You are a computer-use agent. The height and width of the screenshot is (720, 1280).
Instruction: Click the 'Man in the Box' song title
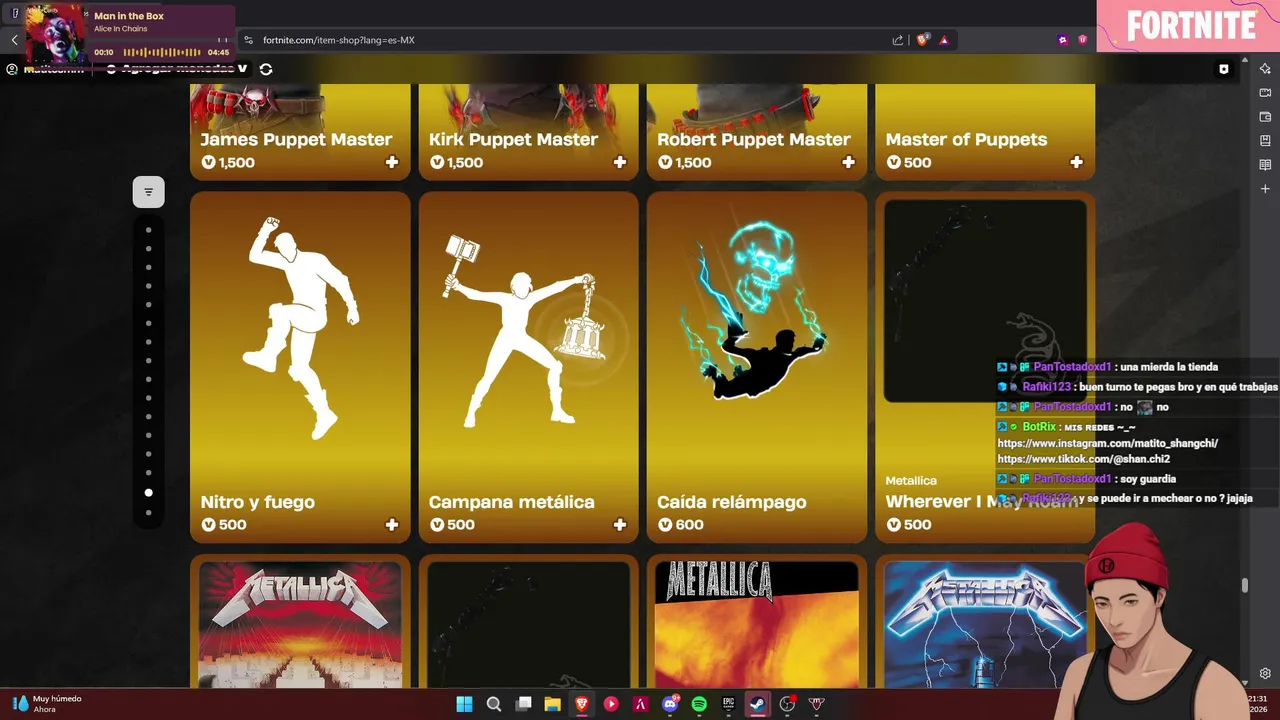[x=129, y=16]
